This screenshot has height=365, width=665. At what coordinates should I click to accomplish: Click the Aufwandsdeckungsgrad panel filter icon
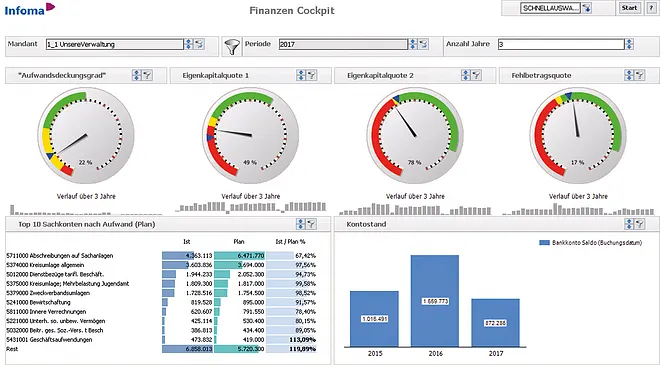[147, 75]
